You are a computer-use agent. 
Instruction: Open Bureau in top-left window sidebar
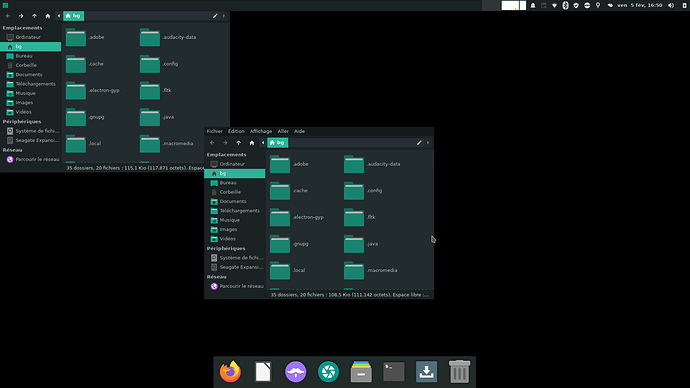[x=31, y=56]
